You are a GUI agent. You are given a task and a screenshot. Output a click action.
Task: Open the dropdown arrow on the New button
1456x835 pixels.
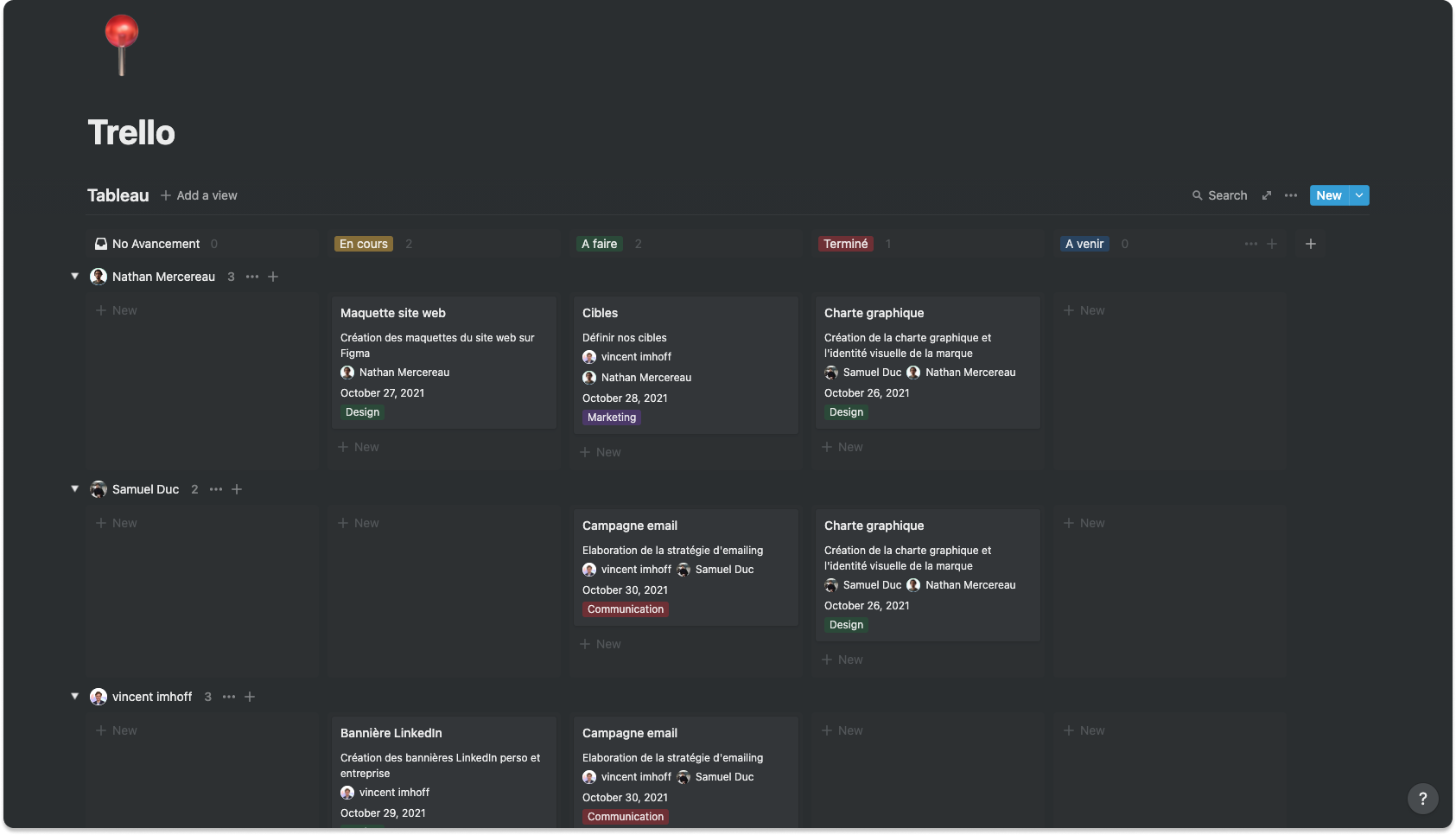coord(1357,195)
